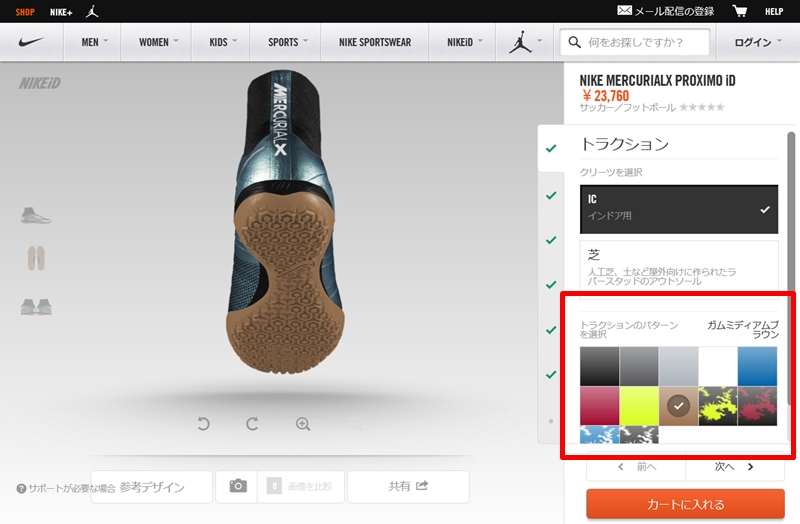Open the NIKE SPORTSWEAR menu item
This screenshot has width=800, height=524.
(x=374, y=43)
